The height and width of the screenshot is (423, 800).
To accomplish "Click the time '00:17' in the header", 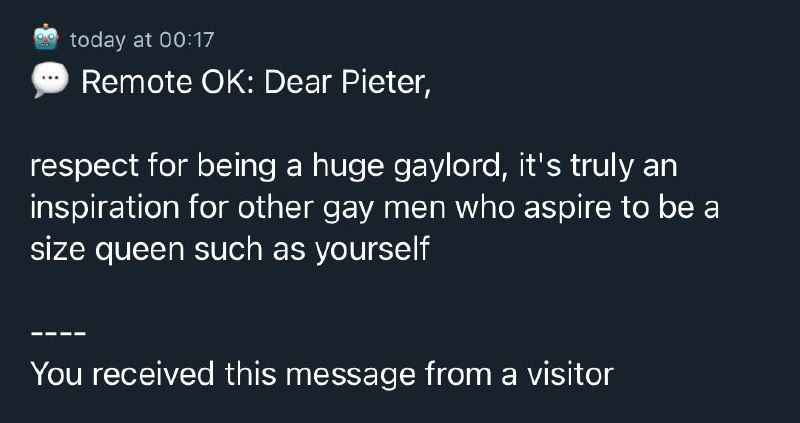I will [187, 40].
